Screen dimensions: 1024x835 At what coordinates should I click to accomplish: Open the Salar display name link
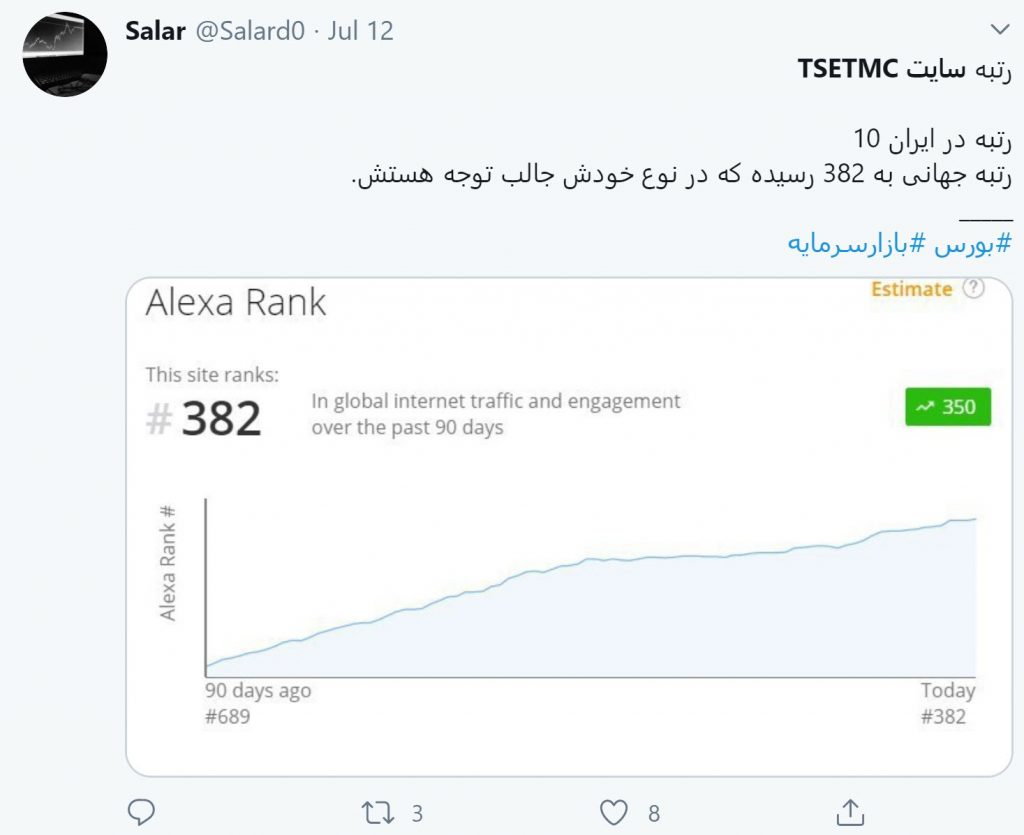155,31
